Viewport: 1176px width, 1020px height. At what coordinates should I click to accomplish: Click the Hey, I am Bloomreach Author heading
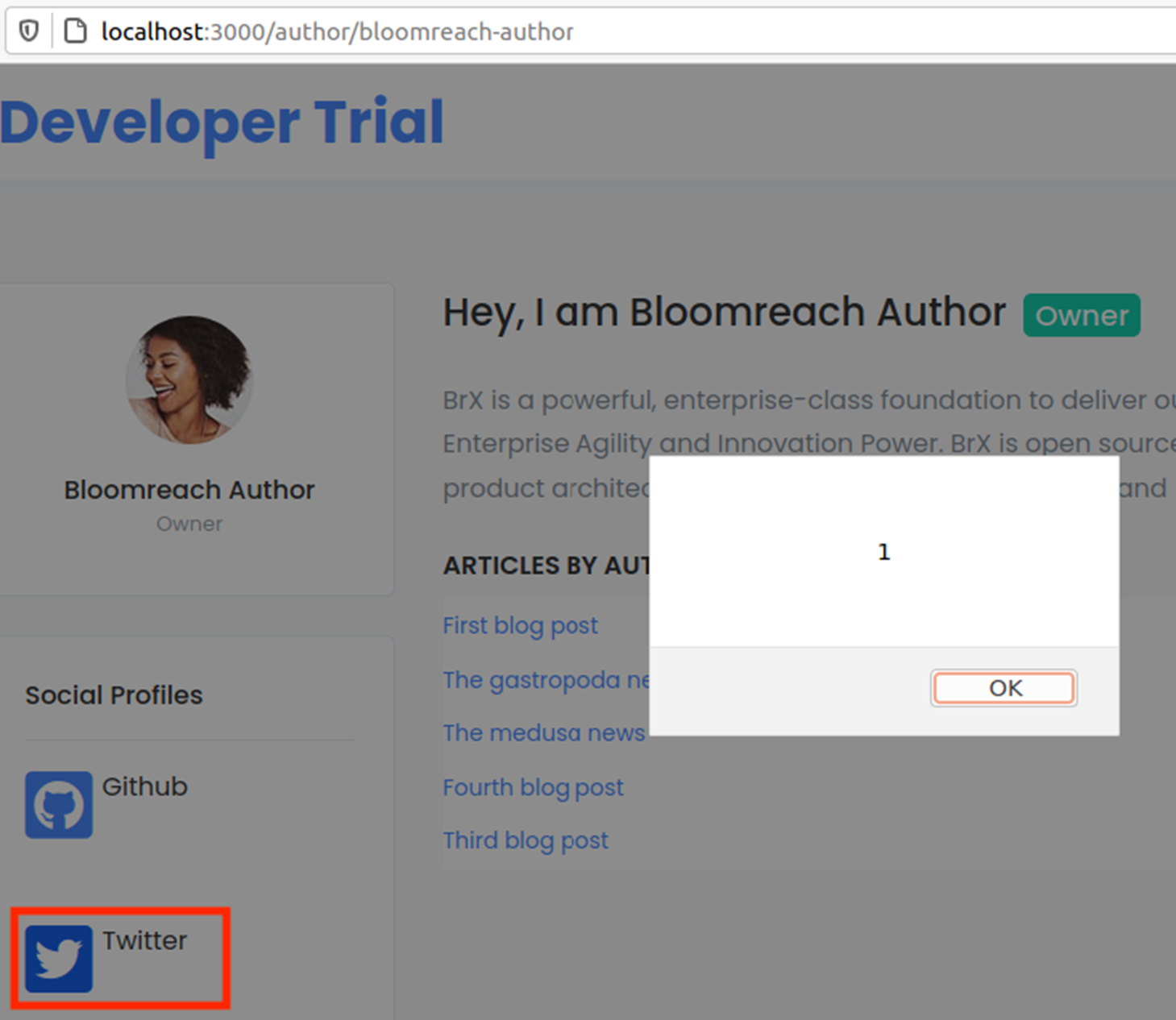coord(724,313)
